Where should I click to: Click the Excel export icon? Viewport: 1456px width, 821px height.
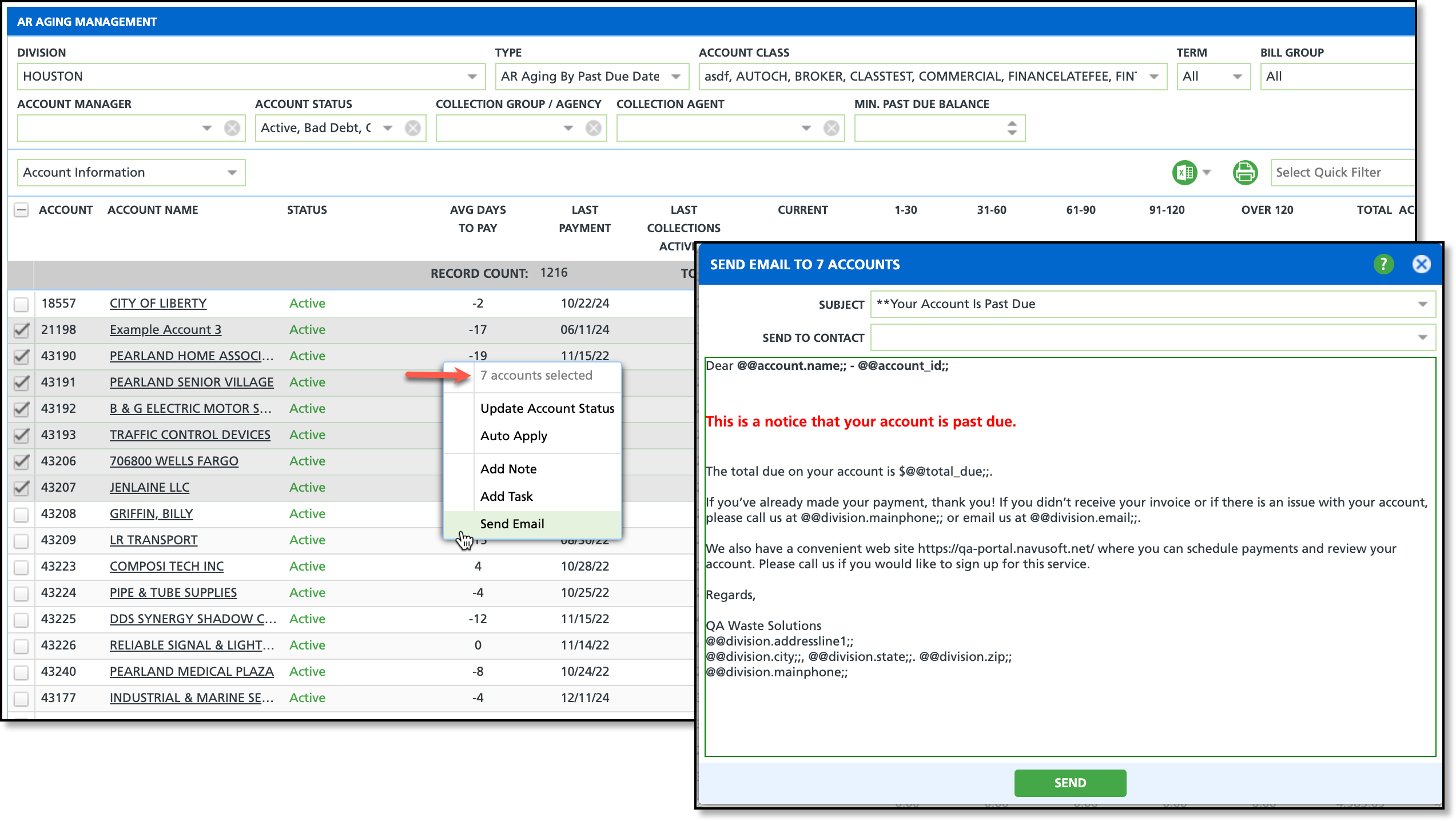(x=1184, y=172)
